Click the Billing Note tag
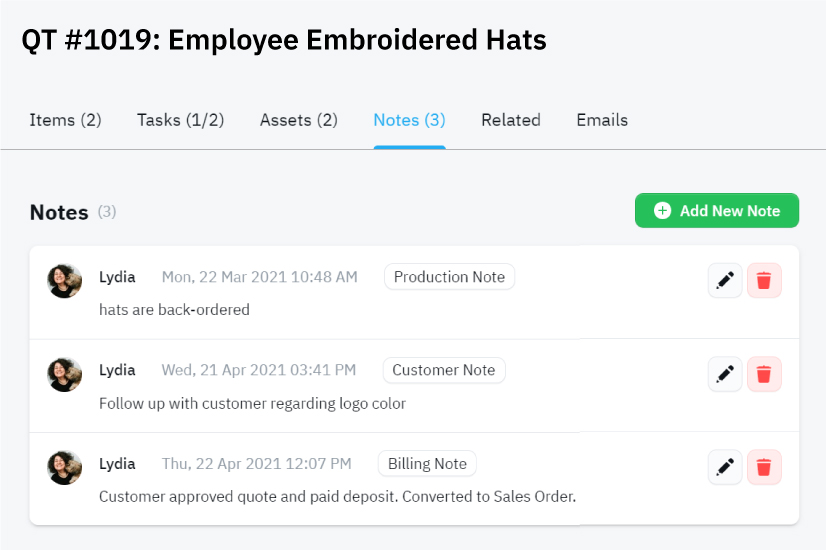This screenshot has width=826, height=550. click(427, 464)
